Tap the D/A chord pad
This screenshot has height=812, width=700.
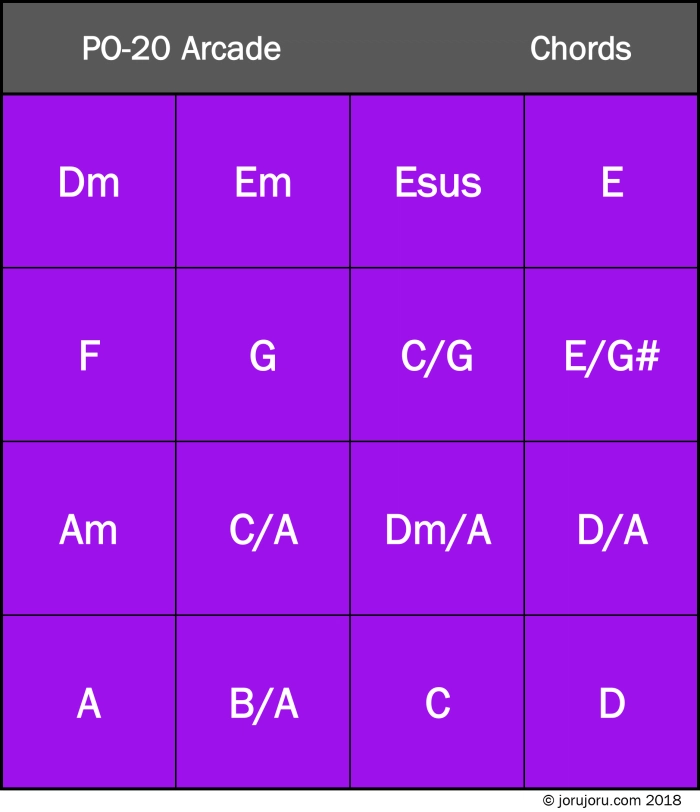point(612,529)
